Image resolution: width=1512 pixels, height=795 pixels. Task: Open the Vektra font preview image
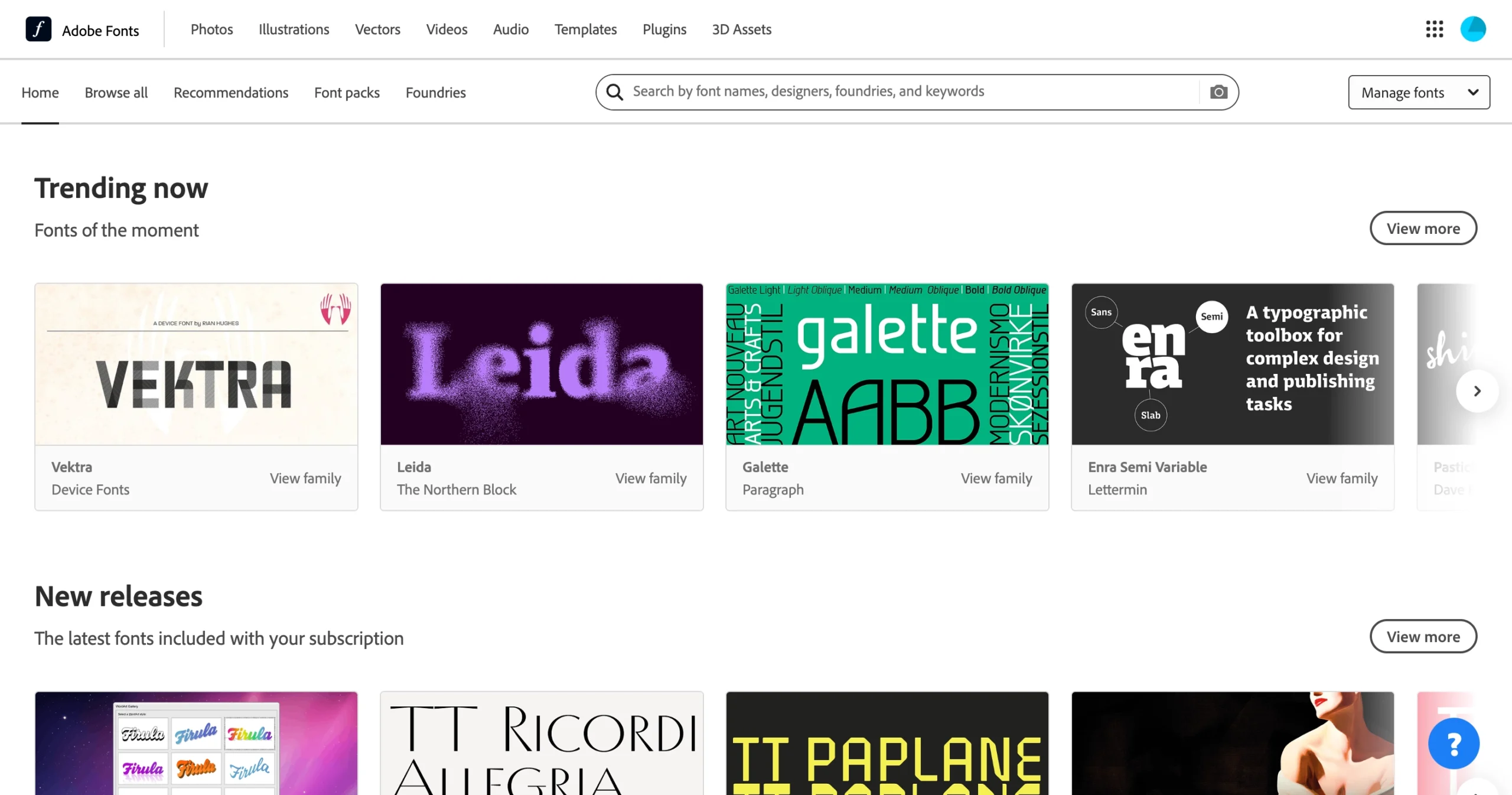(x=196, y=364)
